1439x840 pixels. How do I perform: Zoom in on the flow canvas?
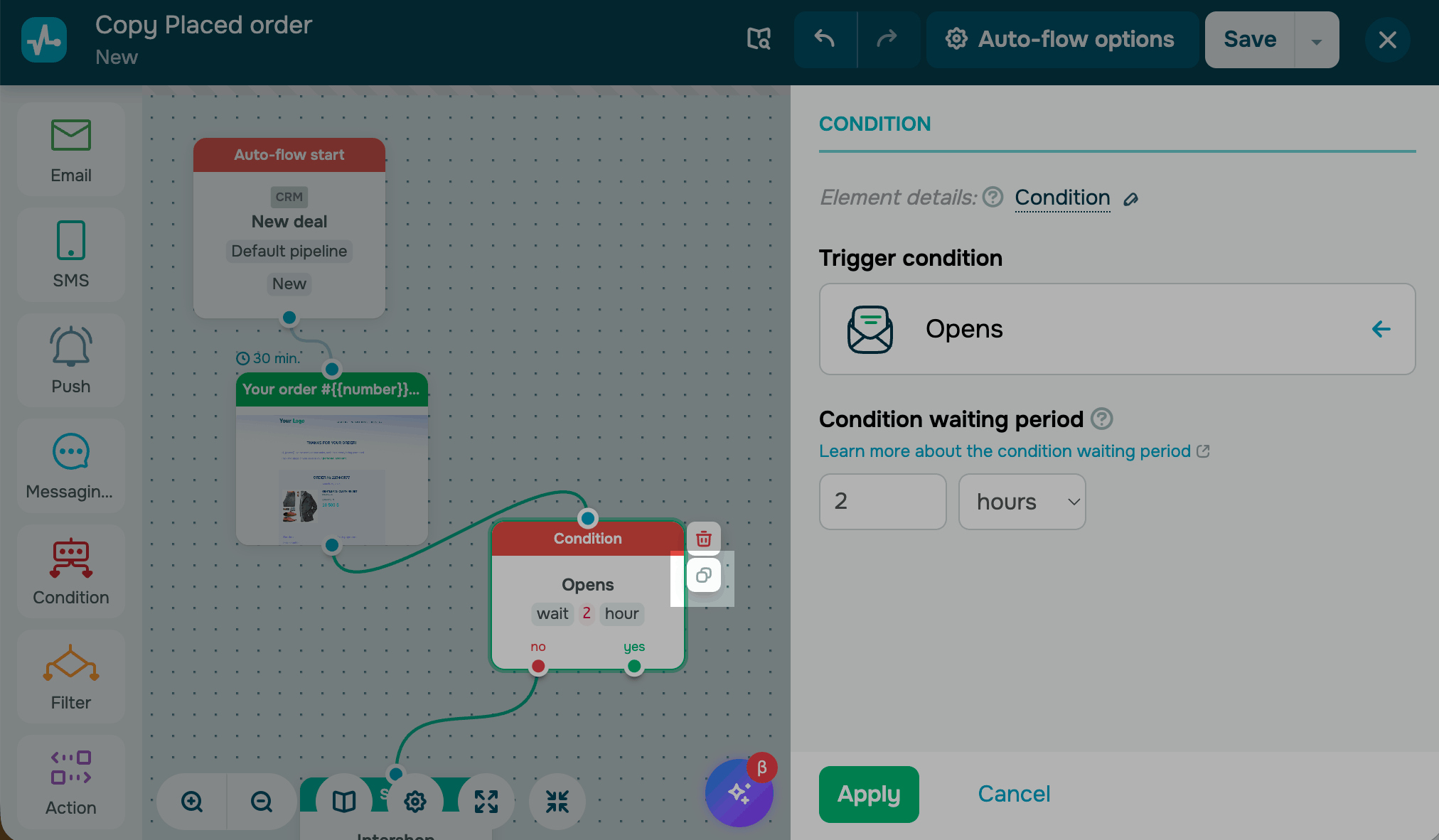192,802
